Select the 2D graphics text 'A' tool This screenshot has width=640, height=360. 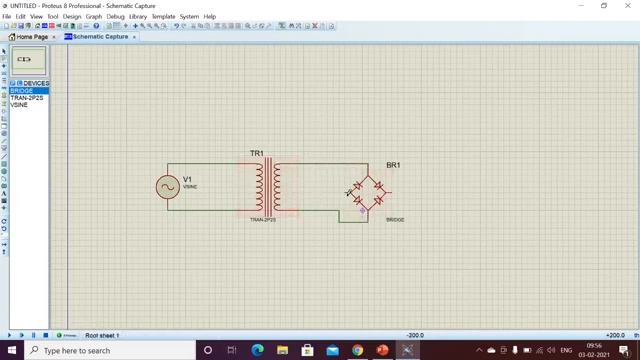click(4, 193)
